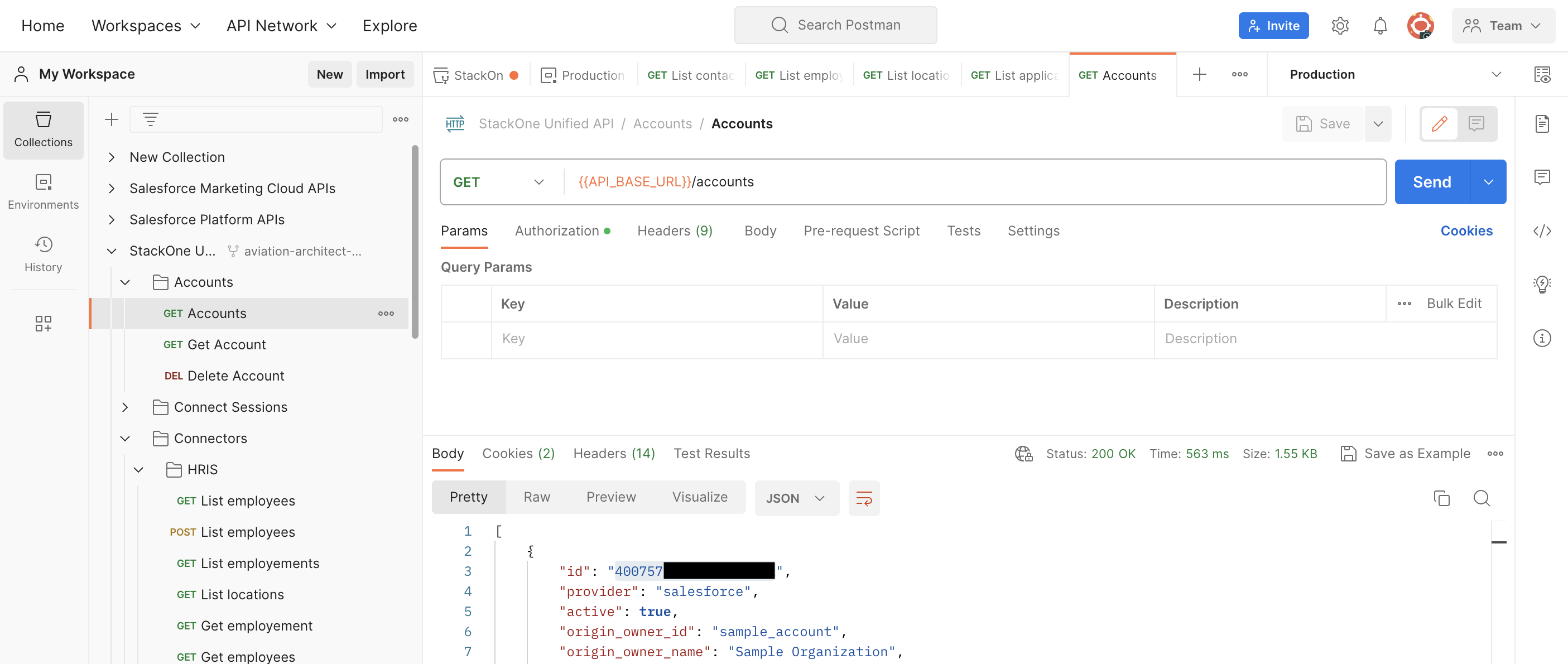Expand Salesforce Marketing Cloud APIs collection
Screen dimensions: 1568x664
(112, 188)
